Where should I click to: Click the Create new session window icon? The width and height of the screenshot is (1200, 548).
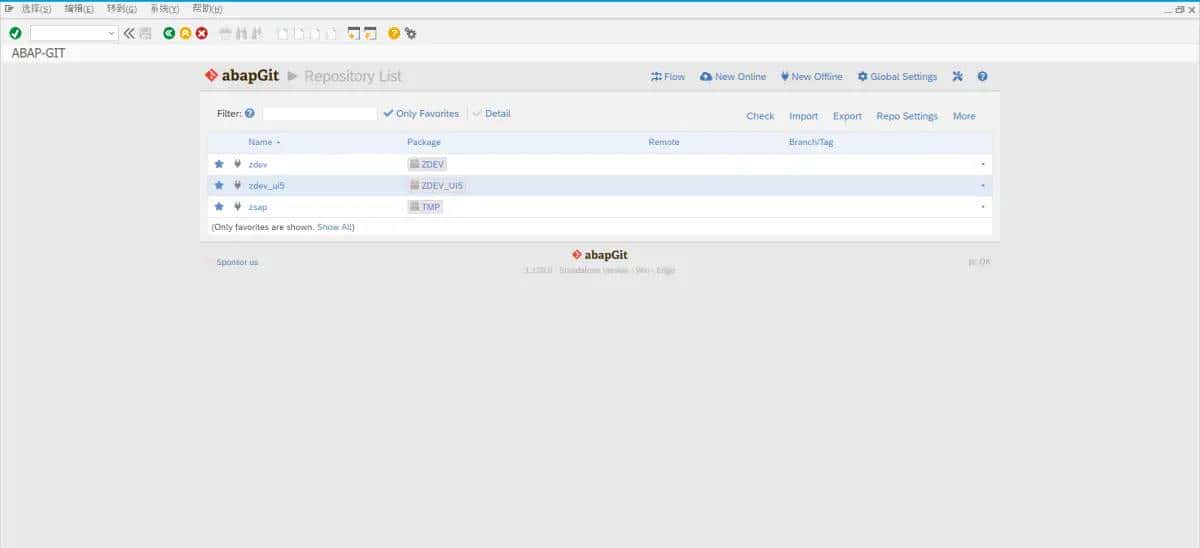354,33
